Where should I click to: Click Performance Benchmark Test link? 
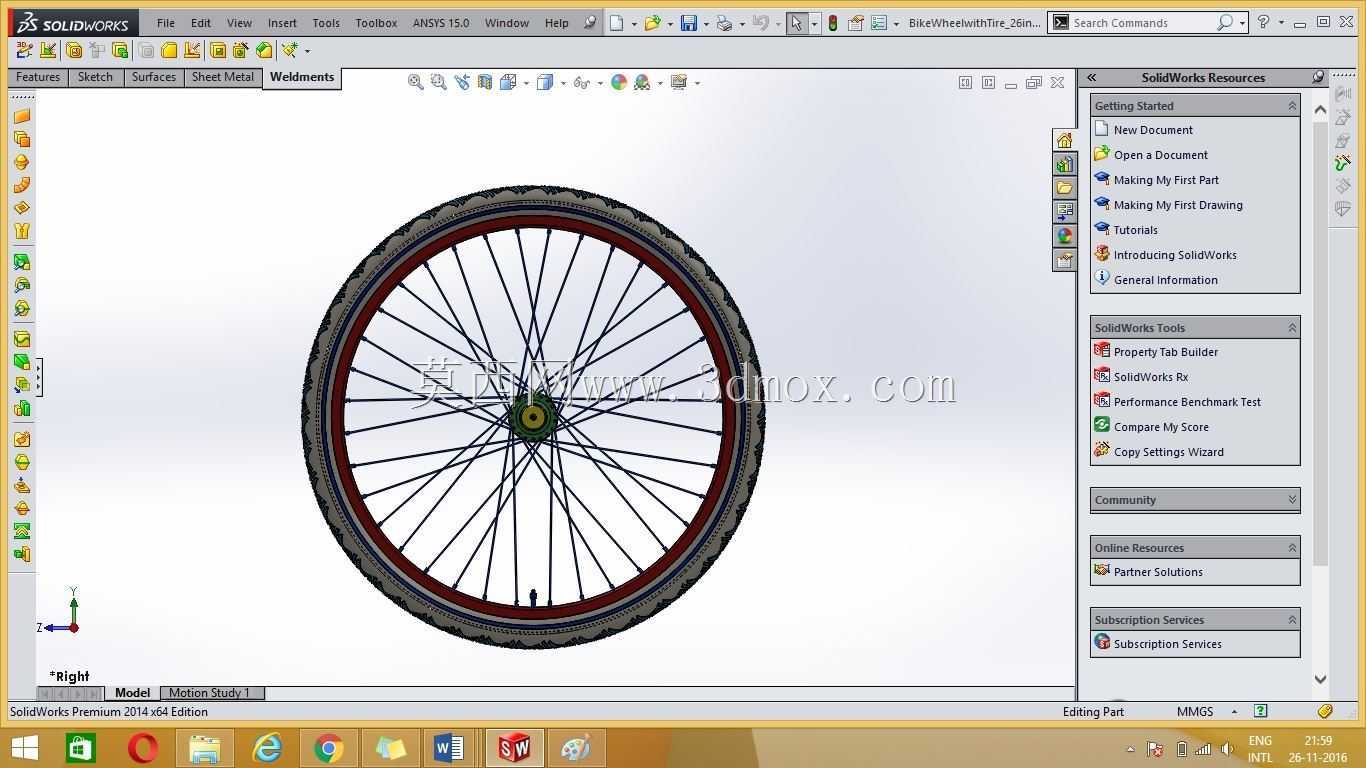pyautogui.click(x=1187, y=401)
